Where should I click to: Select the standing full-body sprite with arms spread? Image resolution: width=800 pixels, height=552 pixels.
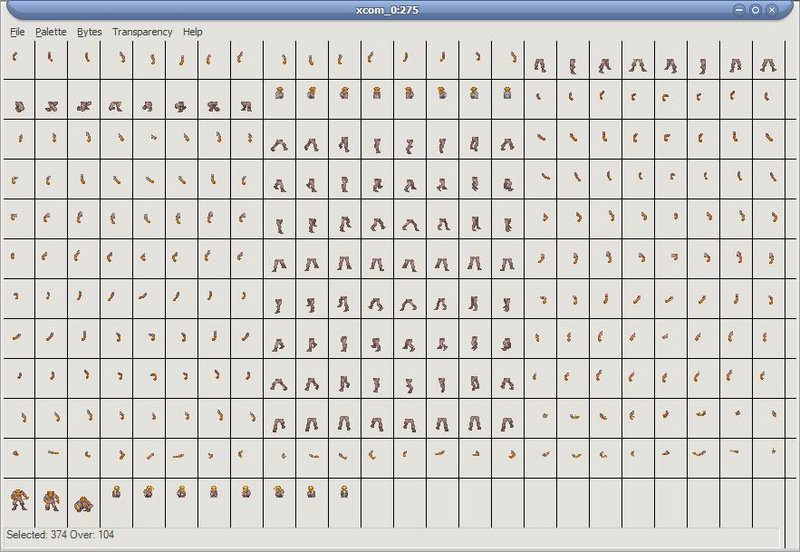point(19,499)
